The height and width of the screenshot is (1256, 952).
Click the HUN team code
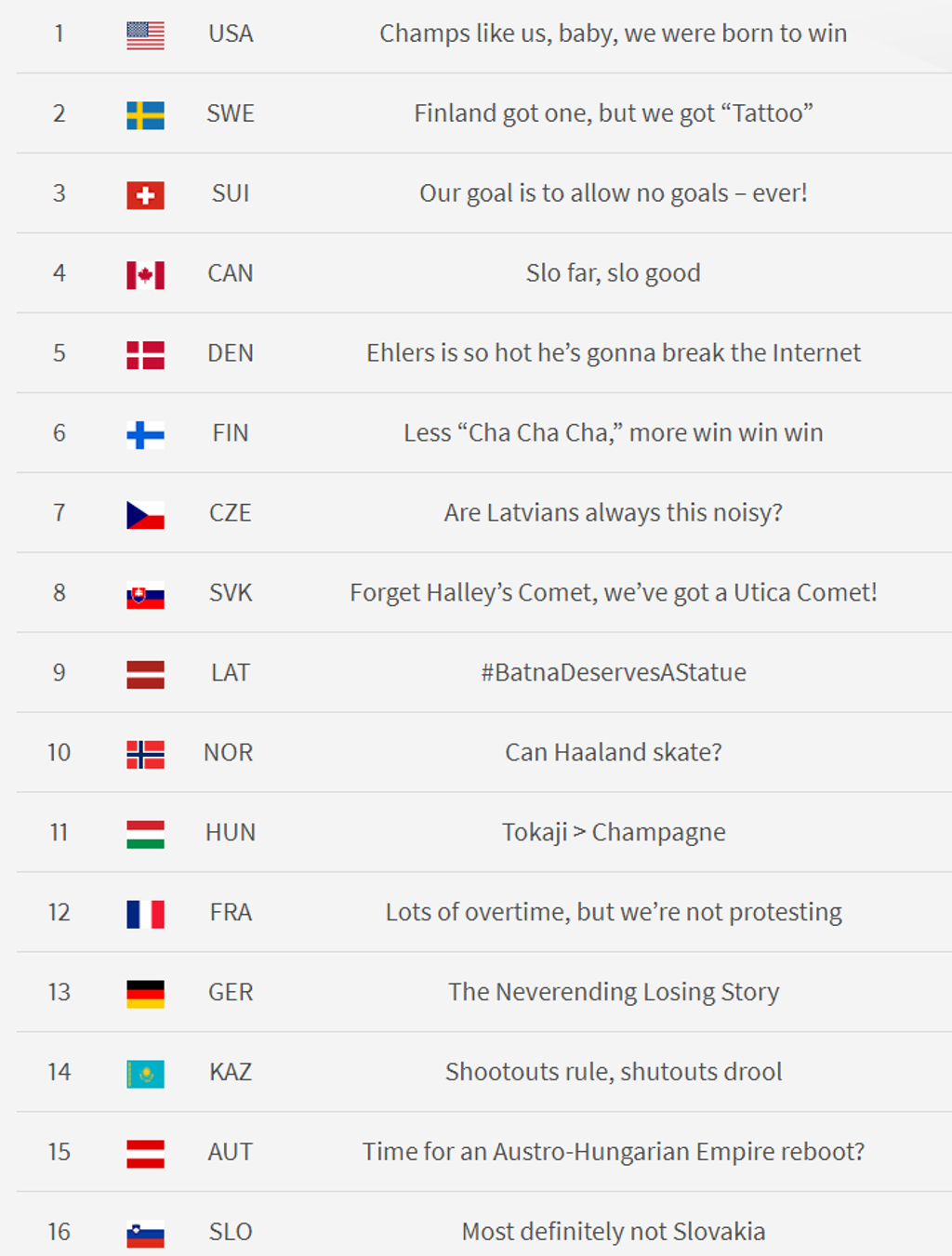(x=231, y=832)
